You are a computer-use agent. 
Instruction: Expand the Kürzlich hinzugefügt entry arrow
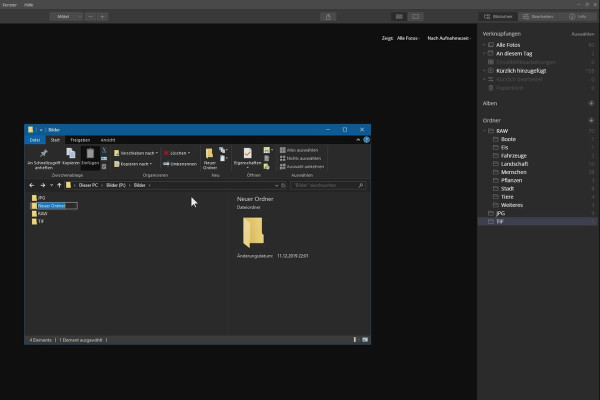[x=484, y=71]
